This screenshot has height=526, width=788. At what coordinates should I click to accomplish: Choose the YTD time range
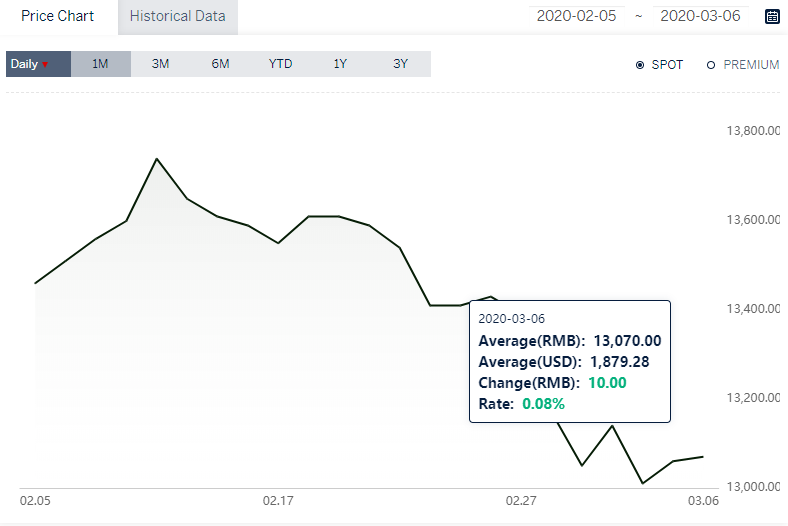tap(280, 64)
